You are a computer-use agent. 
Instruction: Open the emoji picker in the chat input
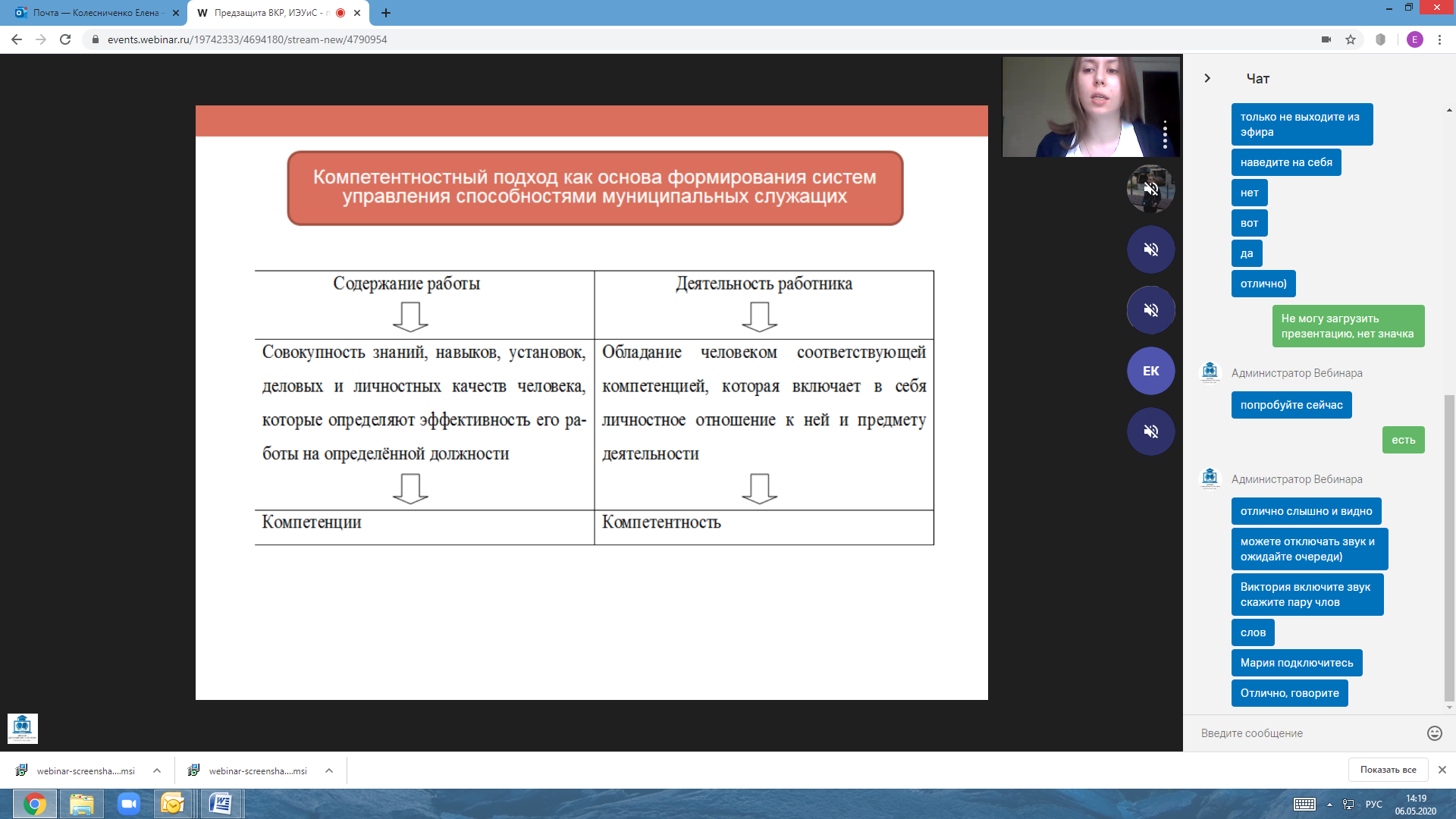[1434, 733]
